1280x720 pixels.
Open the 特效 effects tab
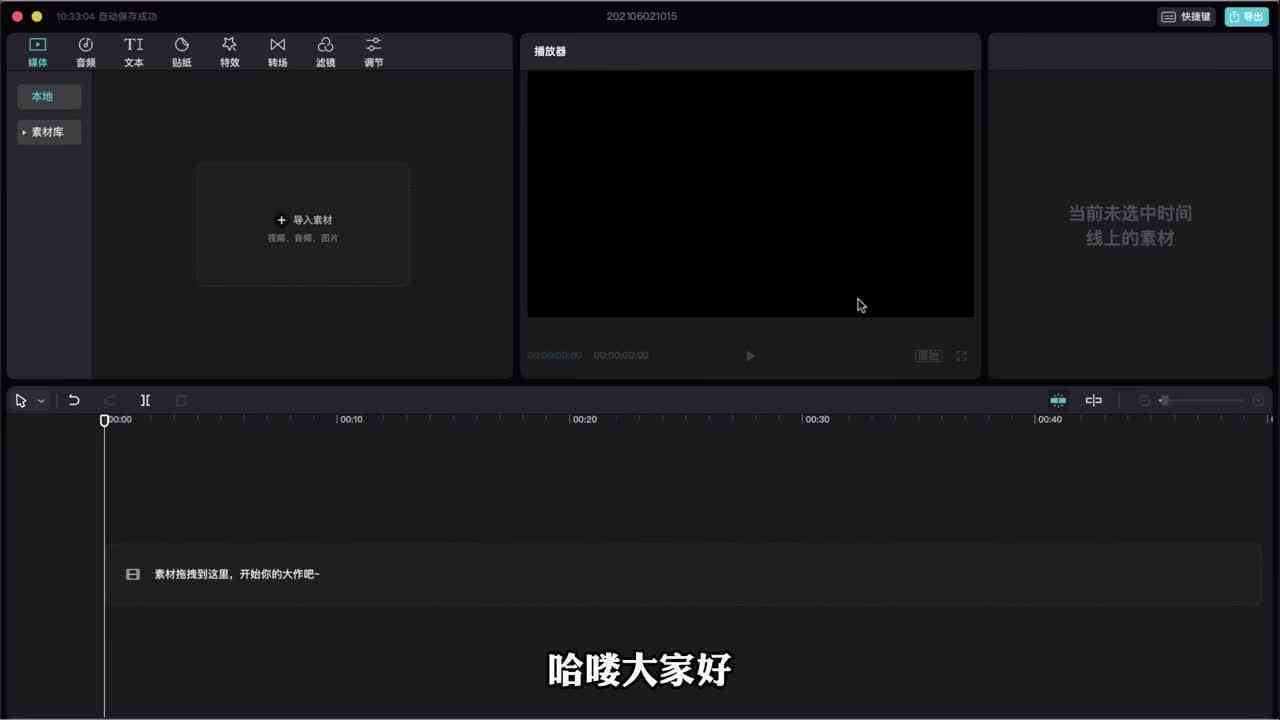point(230,52)
